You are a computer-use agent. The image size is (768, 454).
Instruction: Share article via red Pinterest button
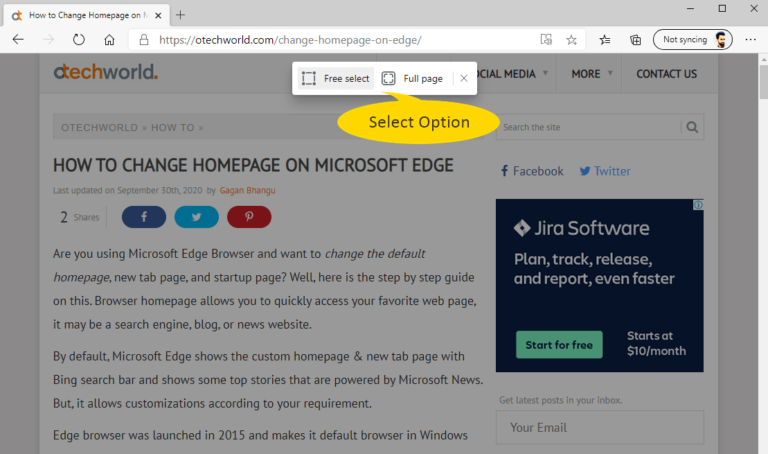(249, 217)
